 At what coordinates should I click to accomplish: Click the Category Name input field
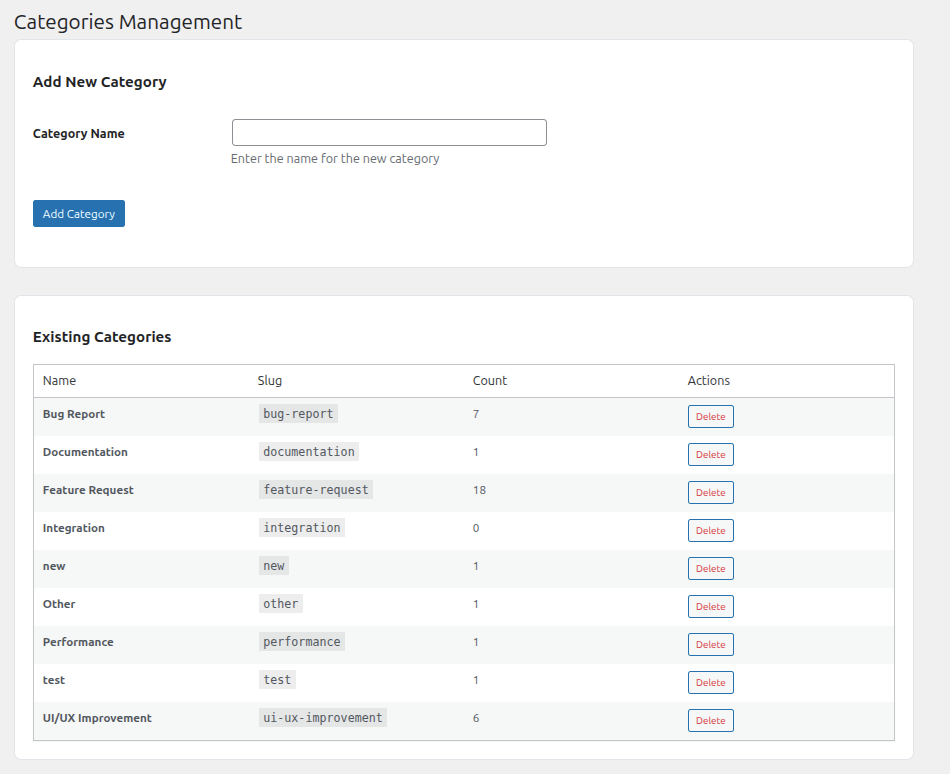(389, 133)
